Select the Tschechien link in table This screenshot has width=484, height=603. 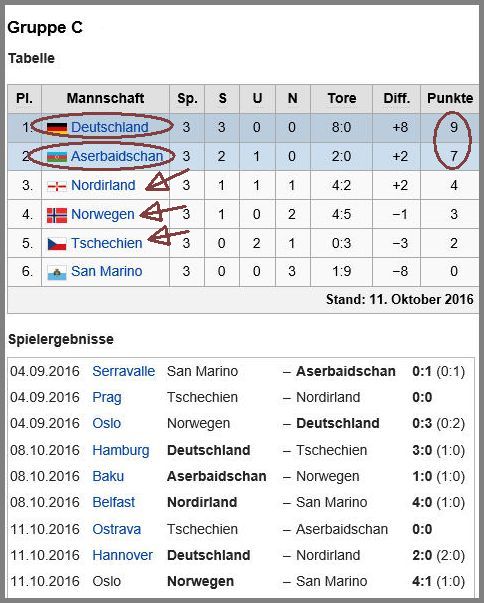click(106, 243)
